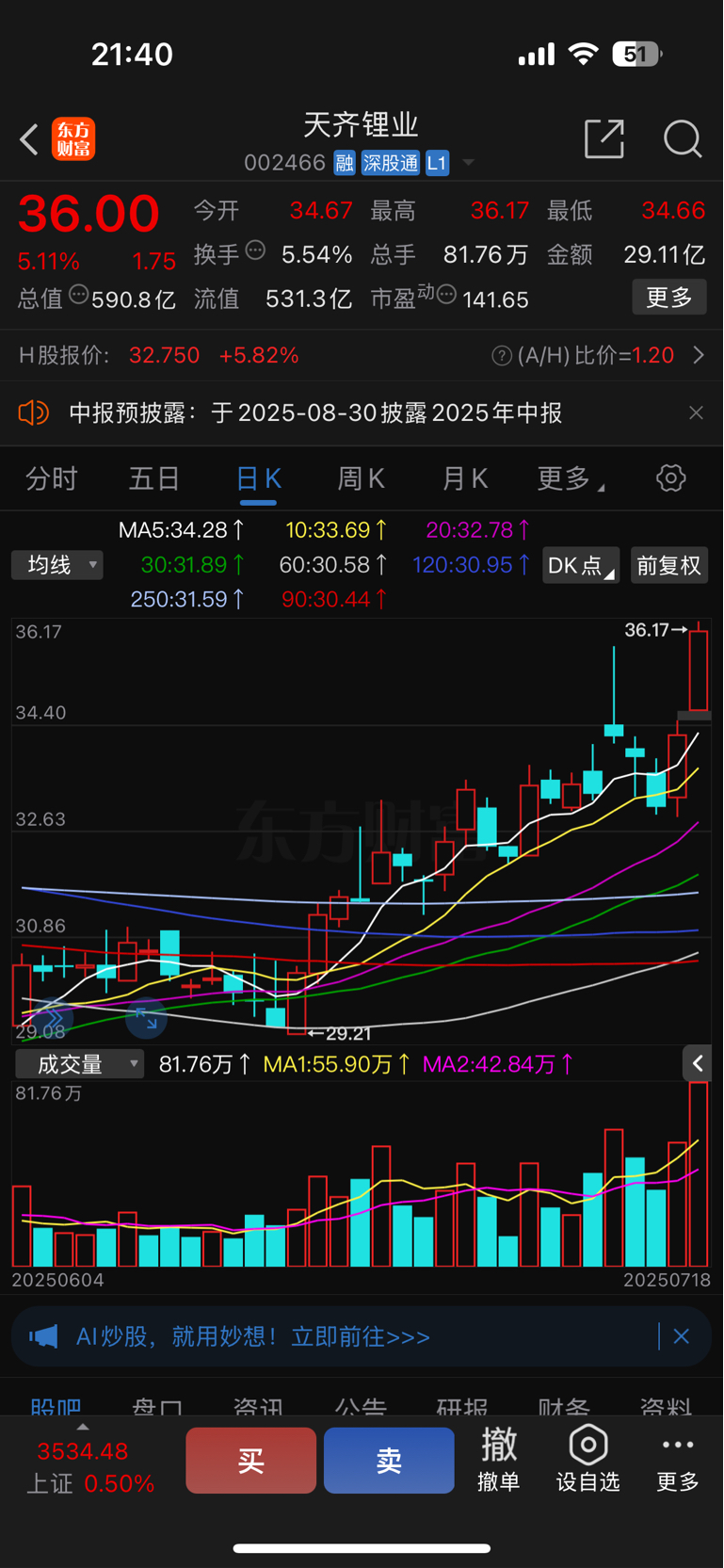Tap the A/H ratio help icon

[x=502, y=355]
